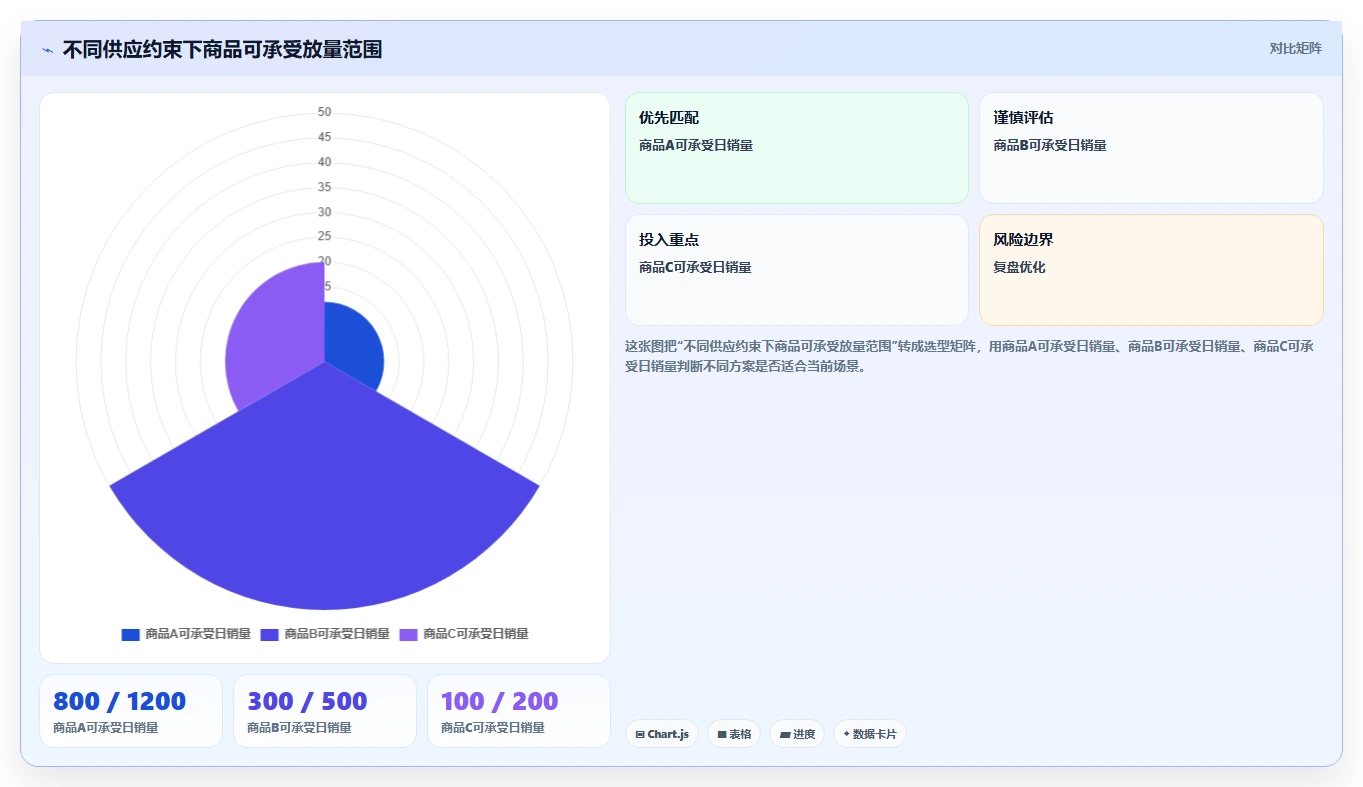
Task: Click the 商品C可承受日销量 label under 100 / 200
Action: coord(493,728)
